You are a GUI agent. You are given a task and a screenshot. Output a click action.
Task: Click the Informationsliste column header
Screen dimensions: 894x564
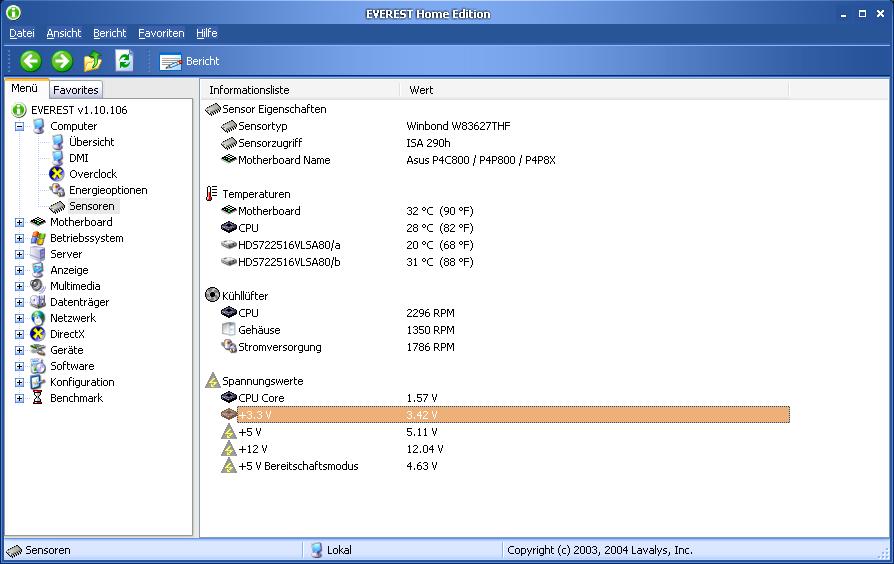click(300, 90)
